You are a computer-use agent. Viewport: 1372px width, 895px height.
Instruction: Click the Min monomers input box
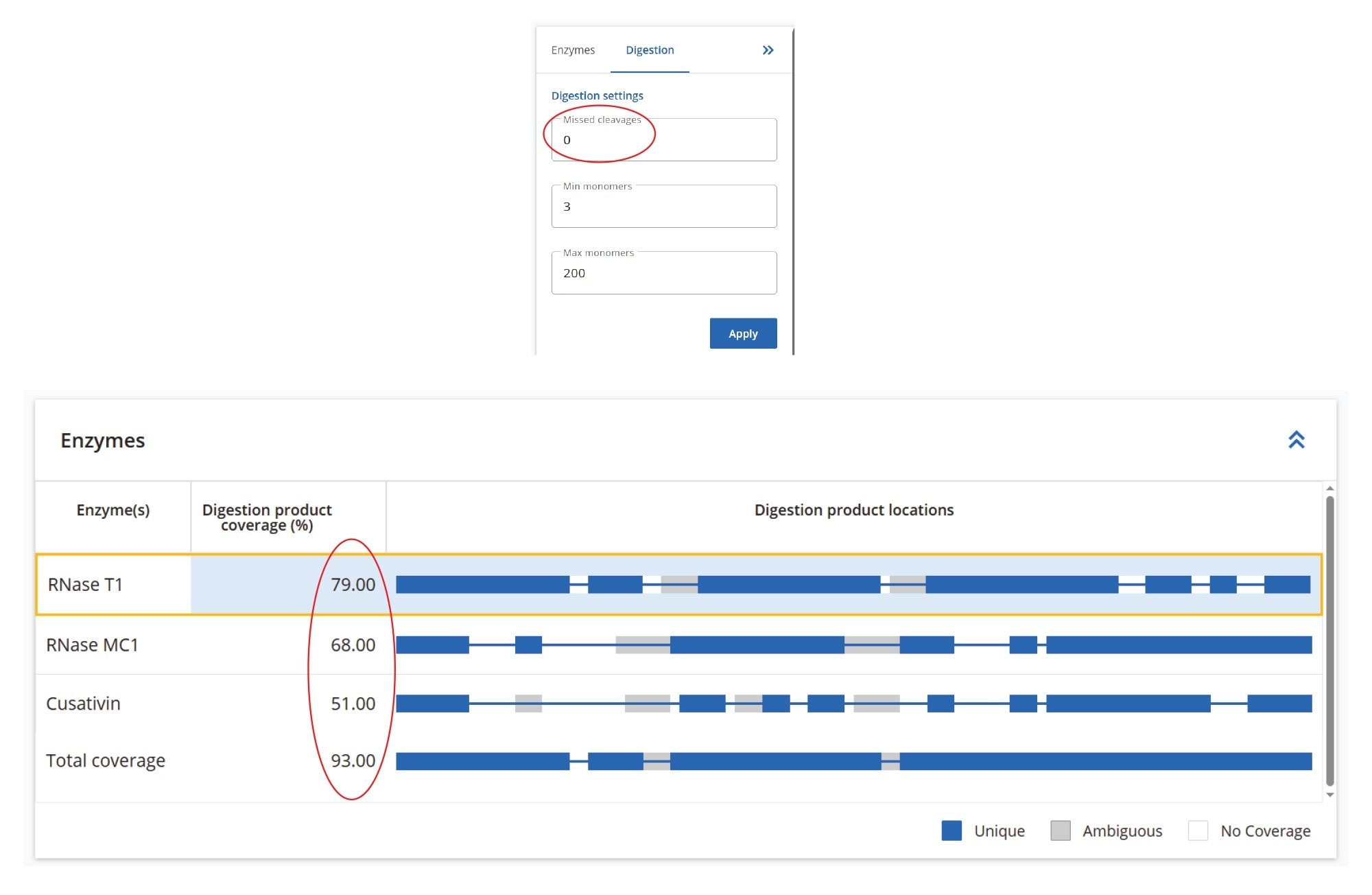(663, 206)
